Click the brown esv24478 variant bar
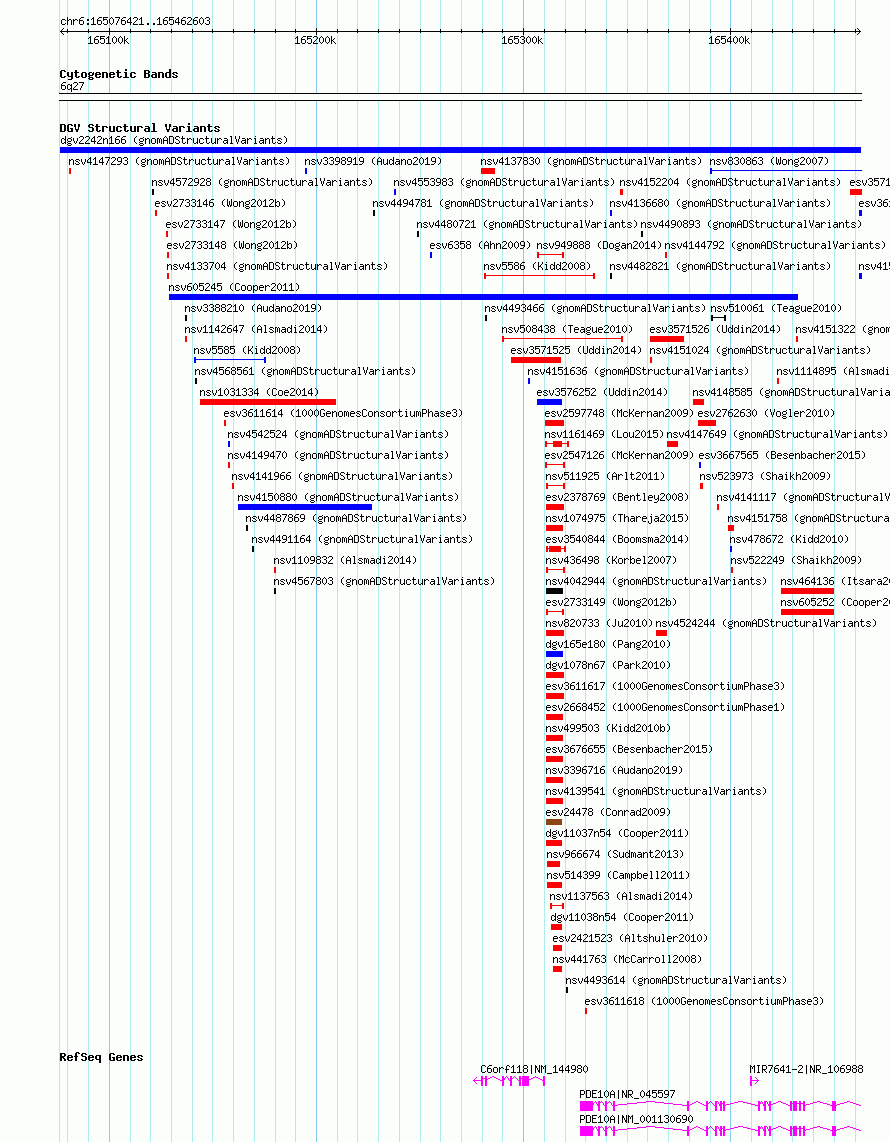Screen dimensions: 890x1142 click(x=554, y=823)
